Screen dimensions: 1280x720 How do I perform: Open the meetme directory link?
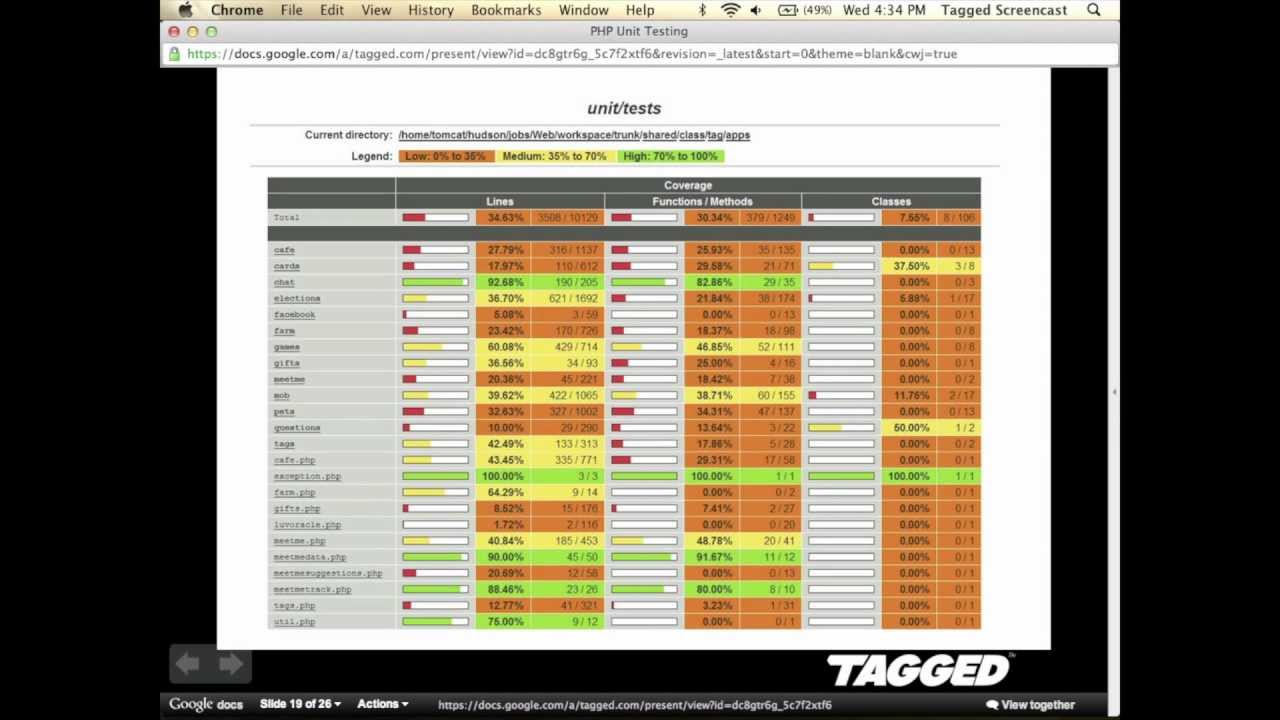[x=289, y=379]
